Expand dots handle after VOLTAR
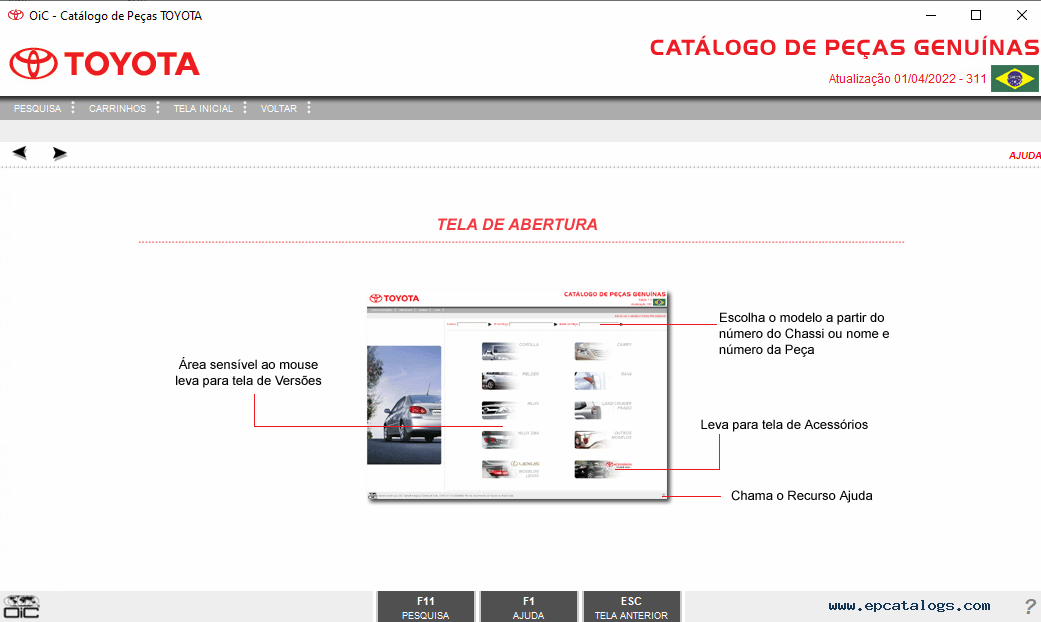The image size is (1041, 622). (309, 108)
